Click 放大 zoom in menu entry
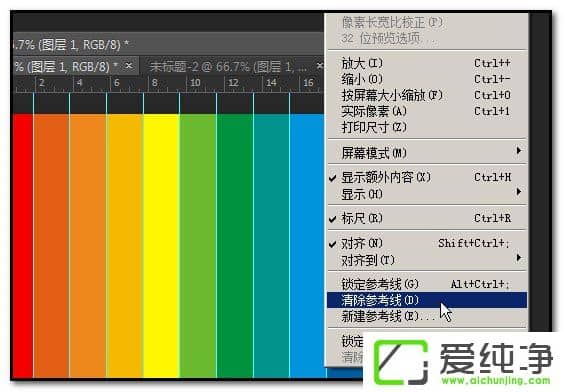 coord(427,64)
